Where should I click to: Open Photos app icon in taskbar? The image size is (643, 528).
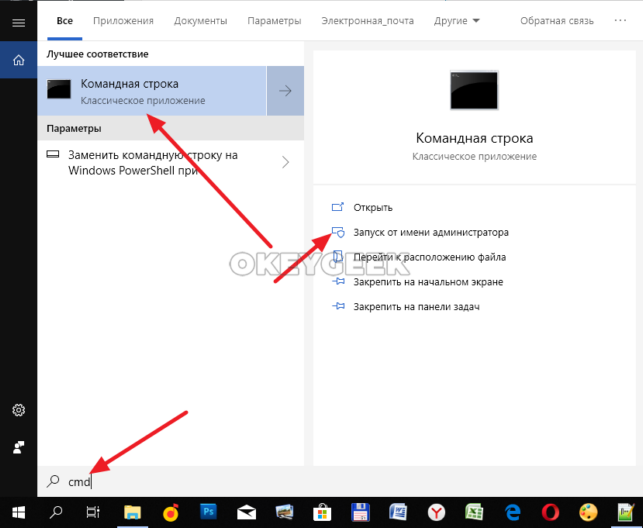pyautogui.click(x=284, y=512)
